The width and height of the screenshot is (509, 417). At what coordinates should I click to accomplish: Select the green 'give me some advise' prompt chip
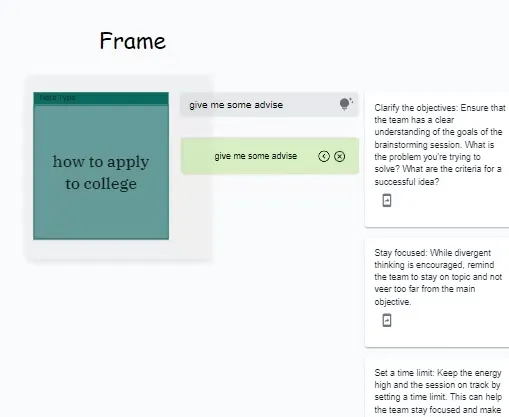click(270, 156)
